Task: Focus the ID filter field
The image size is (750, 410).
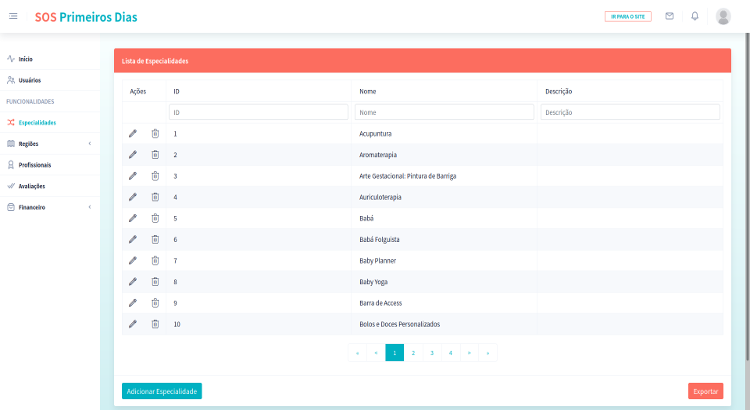Action: tap(258, 112)
